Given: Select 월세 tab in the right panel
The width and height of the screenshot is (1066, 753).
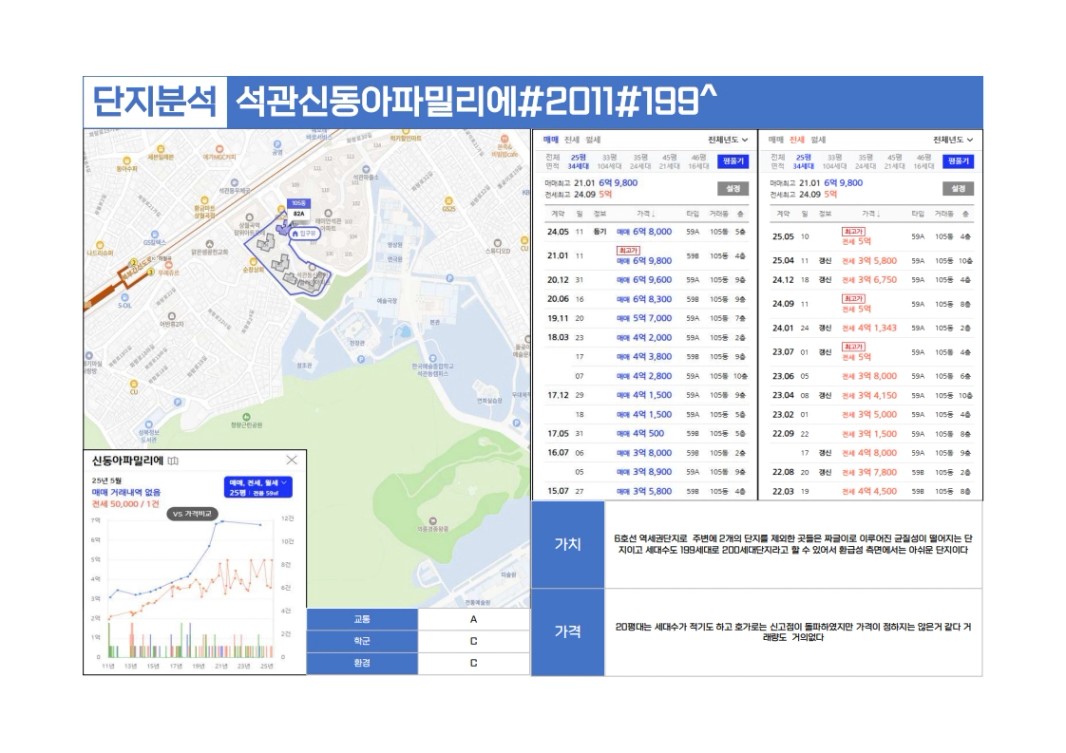Looking at the screenshot, I should (819, 140).
